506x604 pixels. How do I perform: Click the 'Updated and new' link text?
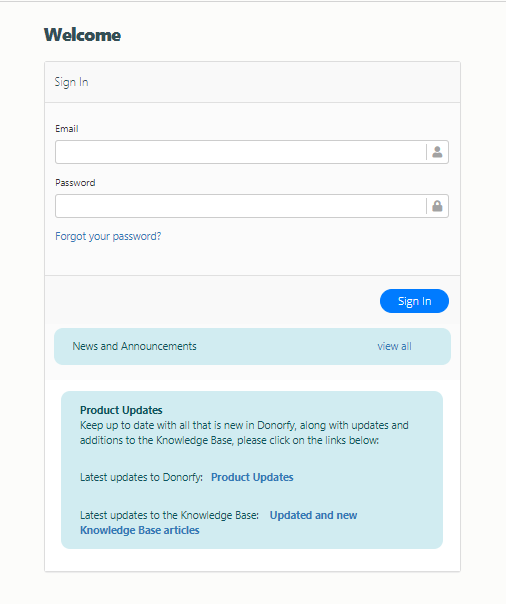(x=313, y=515)
